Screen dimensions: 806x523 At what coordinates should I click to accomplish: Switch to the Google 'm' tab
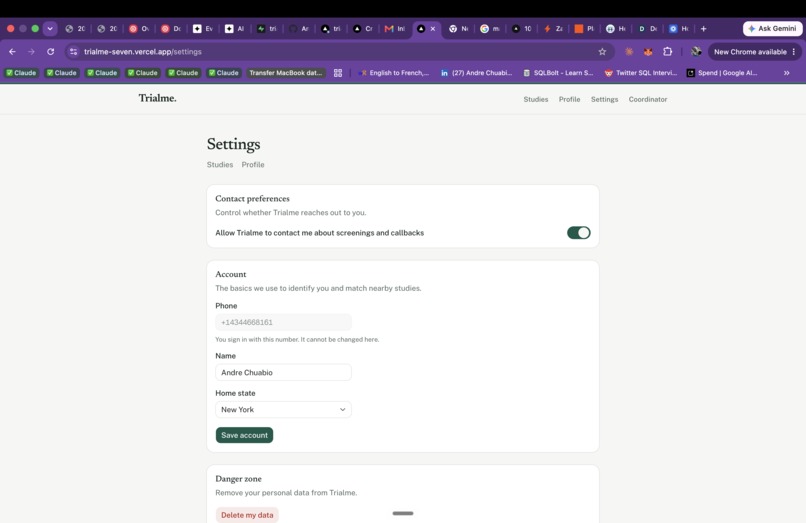pos(490,29)
